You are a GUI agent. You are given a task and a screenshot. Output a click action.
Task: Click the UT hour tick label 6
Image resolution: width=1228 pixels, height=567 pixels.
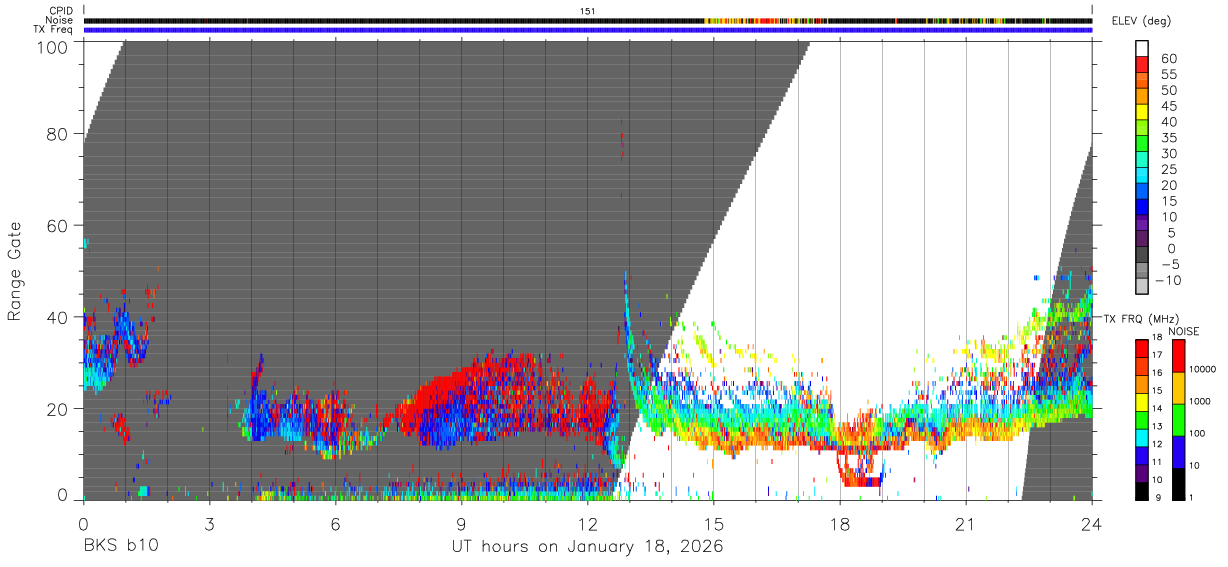coord(335,523)
